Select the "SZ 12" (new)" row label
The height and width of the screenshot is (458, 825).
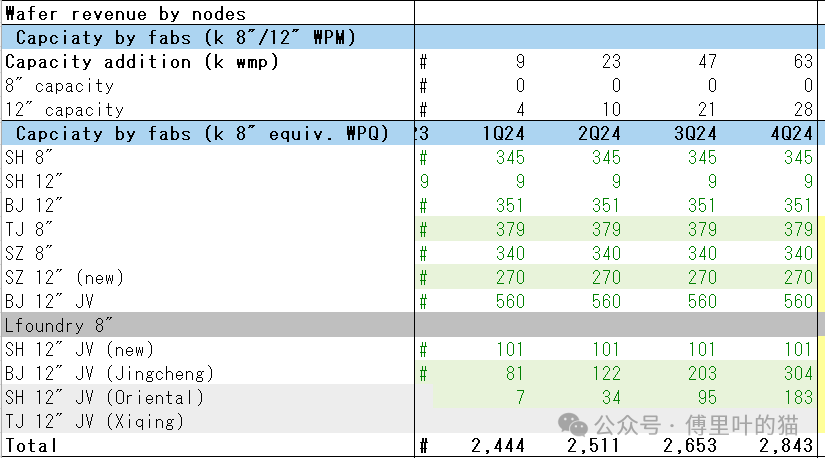(66, 278)
